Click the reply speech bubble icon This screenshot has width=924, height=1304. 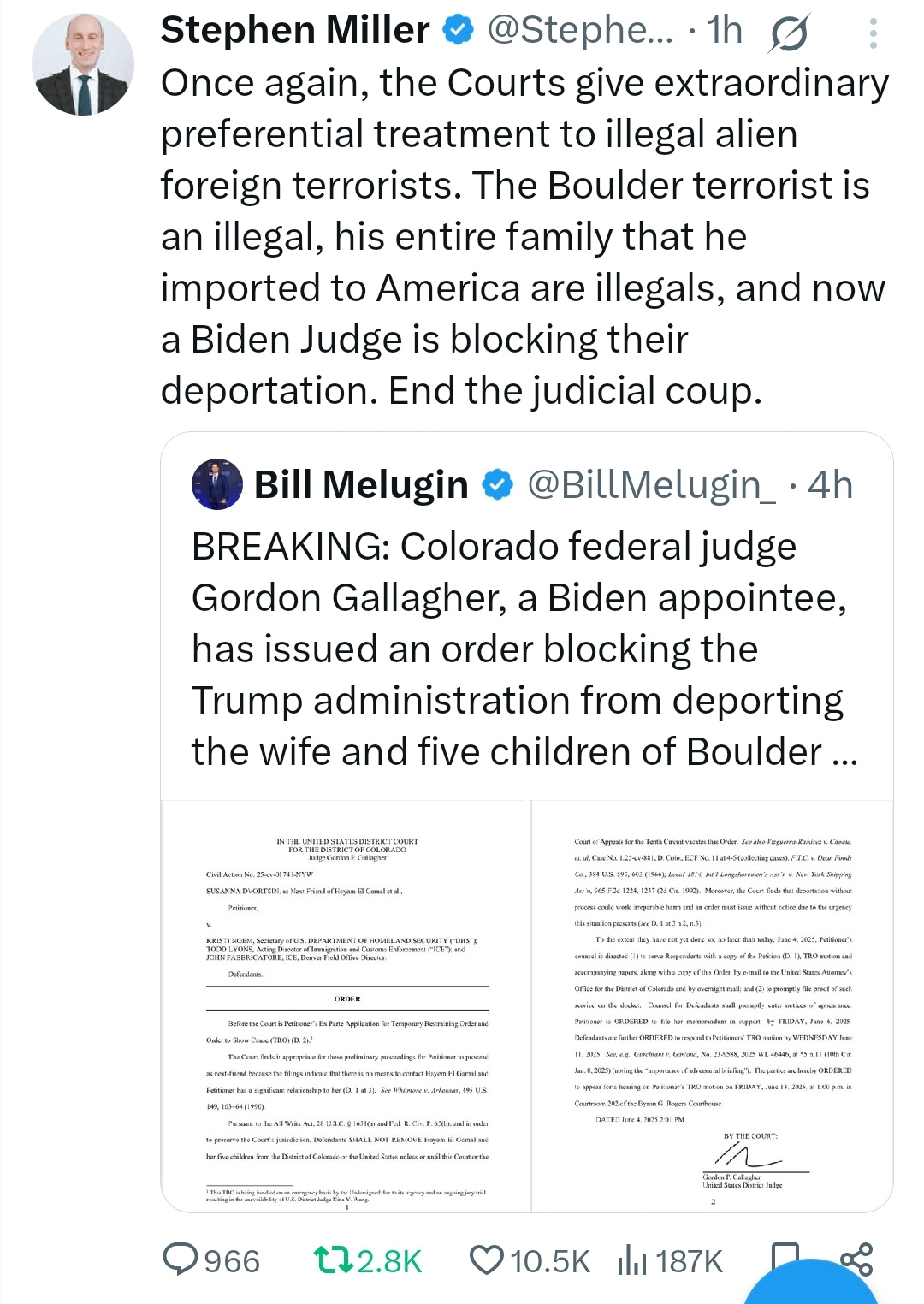(x=180, y=1260)
